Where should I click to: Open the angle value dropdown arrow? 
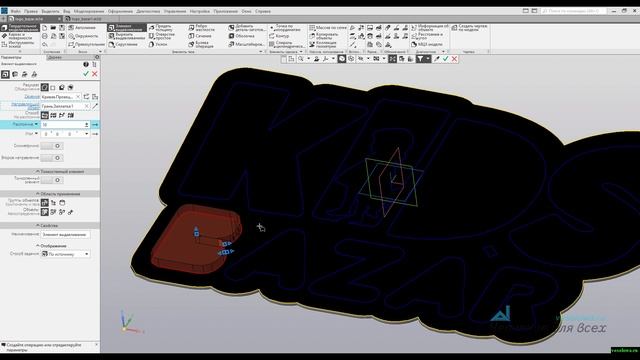point(87,133)
